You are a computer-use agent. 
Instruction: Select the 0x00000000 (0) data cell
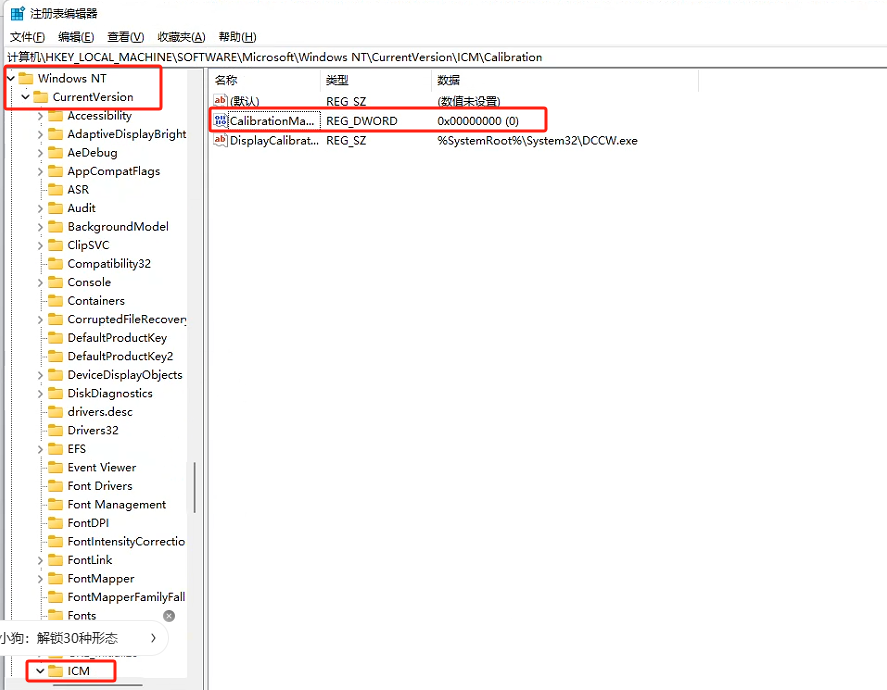pyautogui.click(x=478, y=121)
